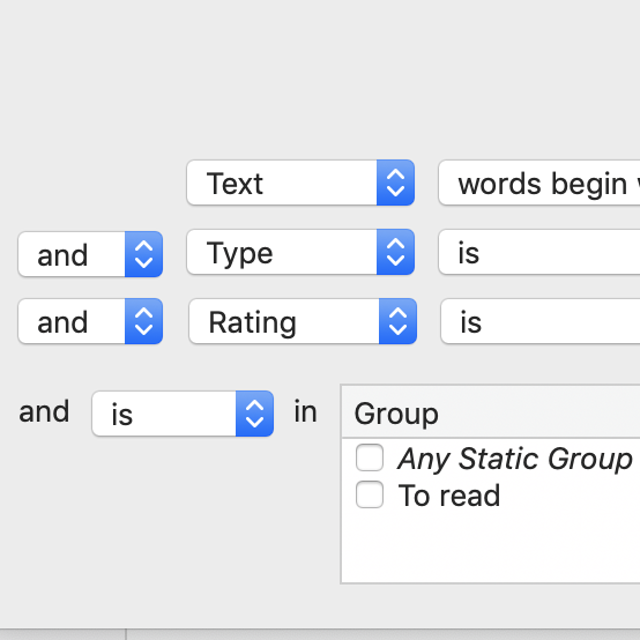Click the Group column header
The height and width of the screenshot is (640, 640).
pos(491,413)
